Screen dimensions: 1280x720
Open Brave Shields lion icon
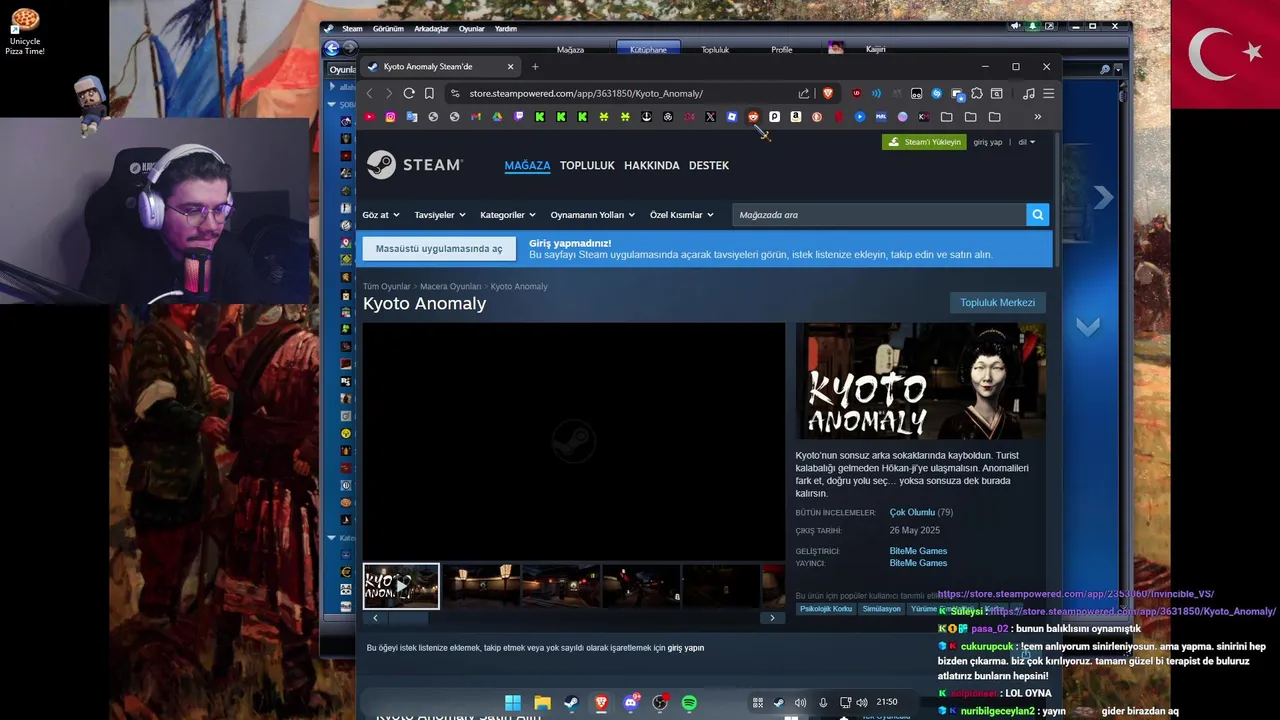click(x=828, y=93)
